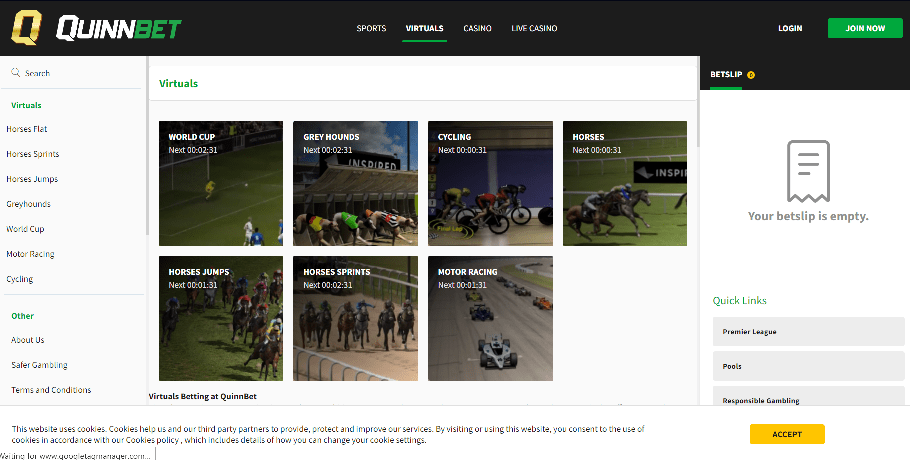
Task: Open Greyhounds from the sidebar list
Action: tap(28, 204)
